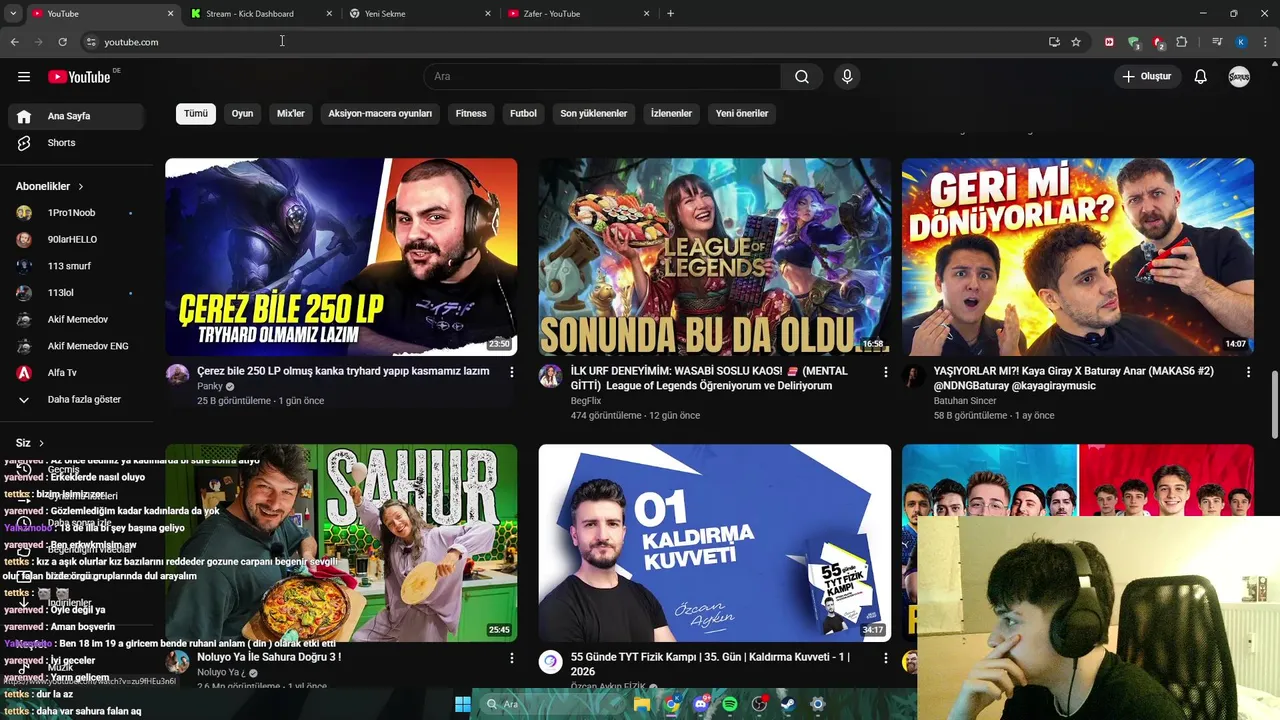Screen dimensions: 1280x720
Task: Go back in browser history
Action: pyautogui.click(x=14, y=42)
